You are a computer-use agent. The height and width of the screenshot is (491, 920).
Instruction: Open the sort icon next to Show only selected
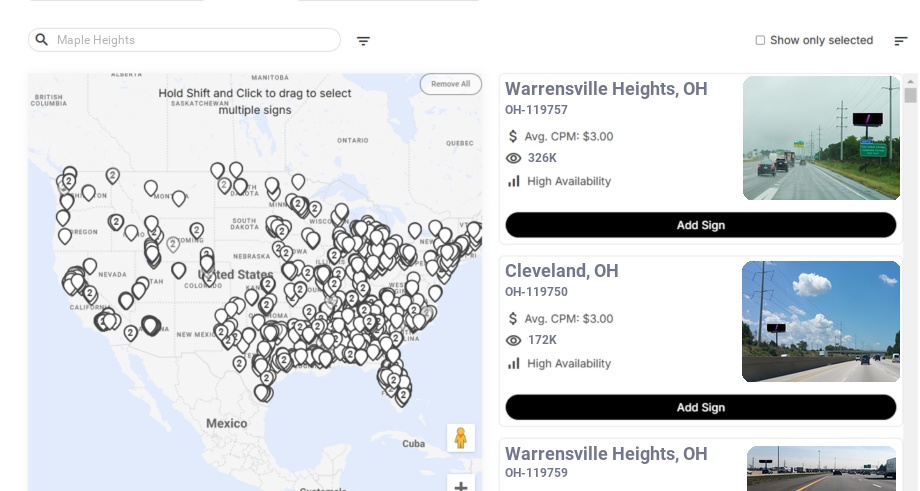point(900,41)
